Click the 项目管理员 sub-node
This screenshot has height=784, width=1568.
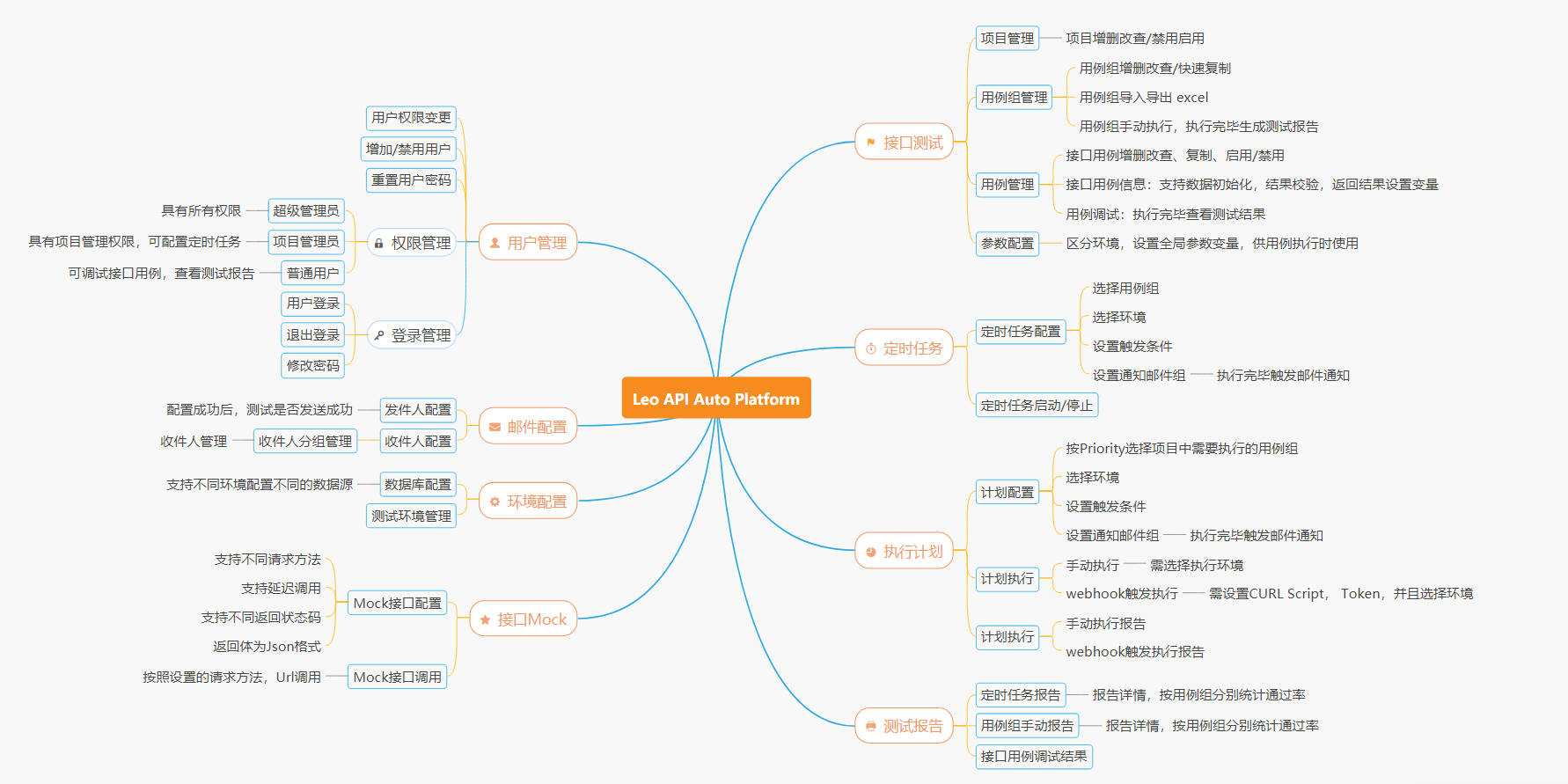(306, 241)
